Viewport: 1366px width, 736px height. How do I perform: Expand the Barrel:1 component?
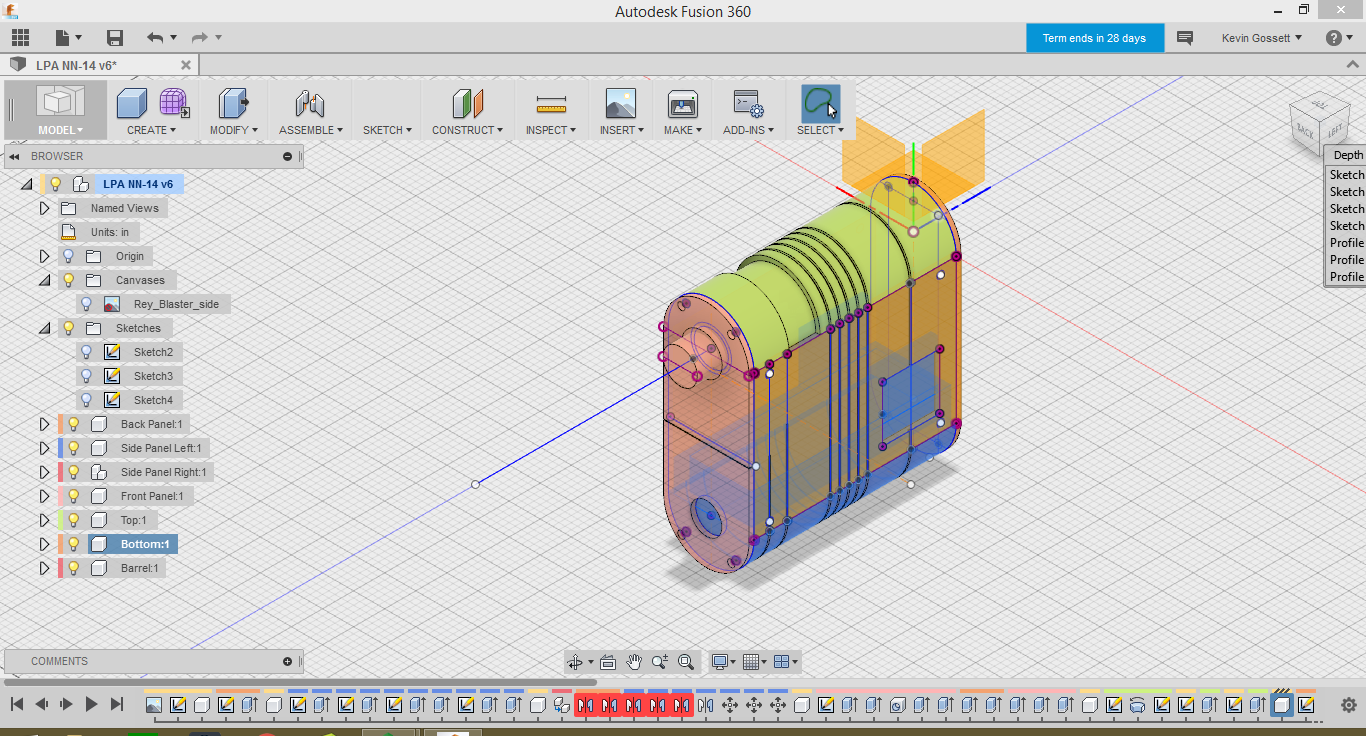(x=44, y=568)
